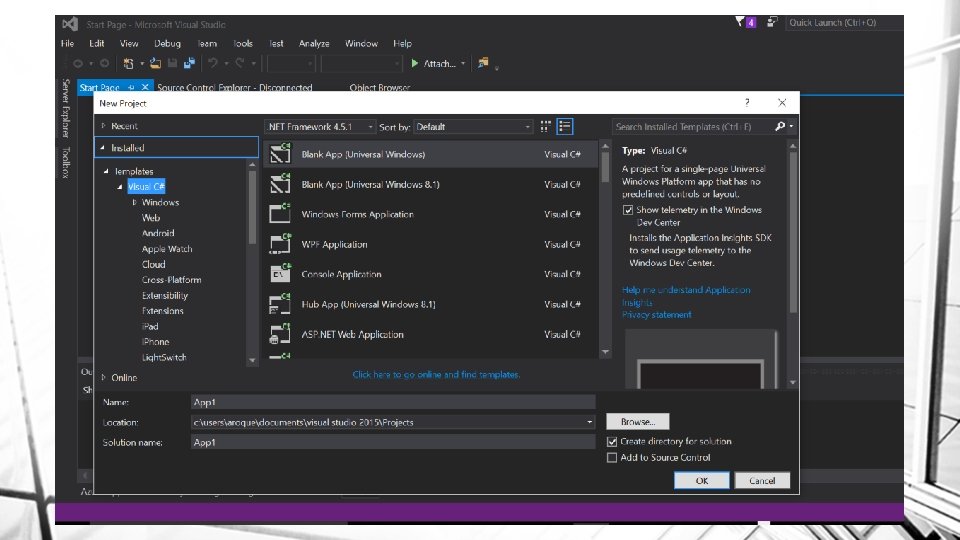Open the Window menu
960x540 pixels.
click(361, 43)
